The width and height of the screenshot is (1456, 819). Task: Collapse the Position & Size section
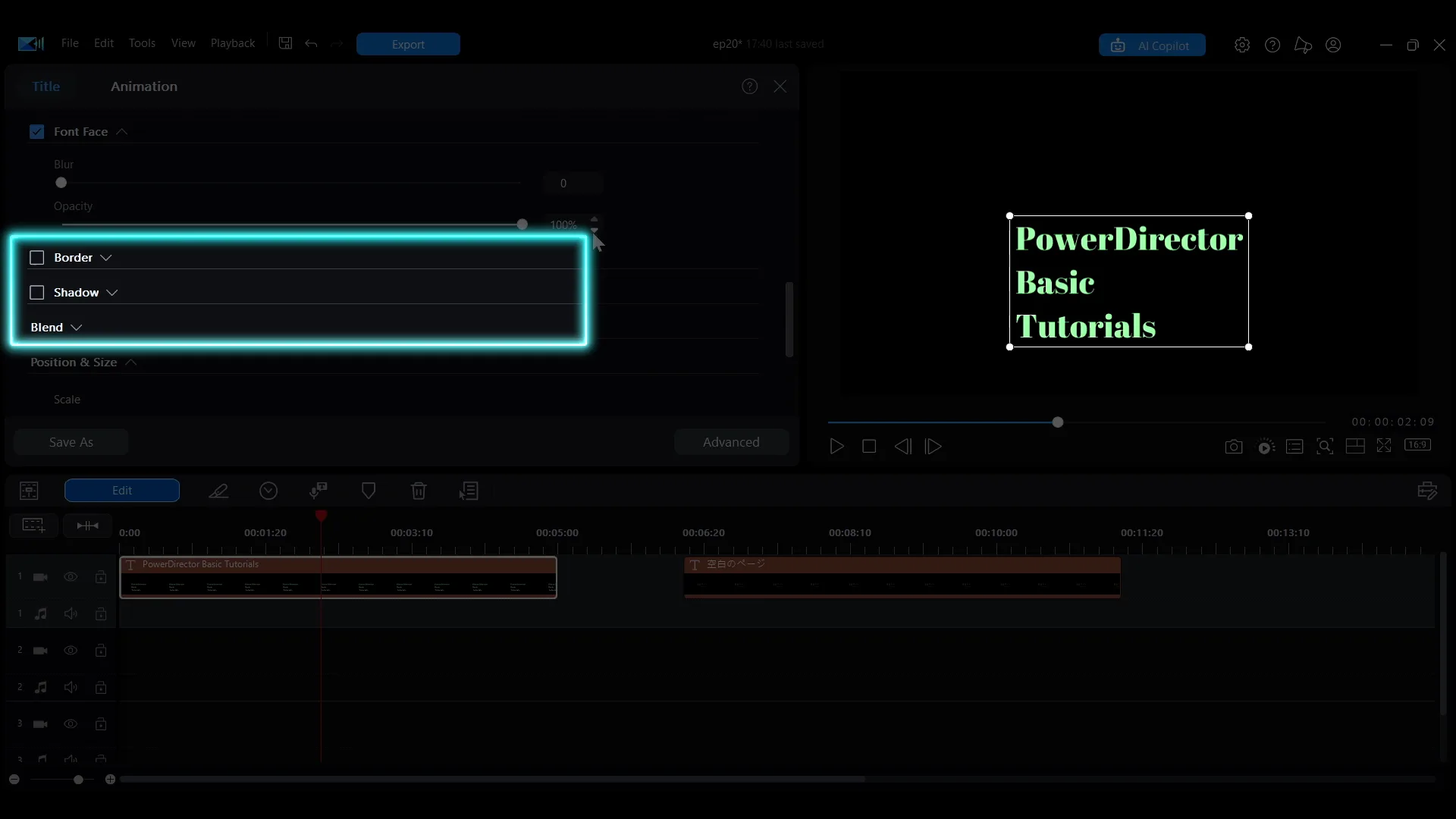(130, 362)
